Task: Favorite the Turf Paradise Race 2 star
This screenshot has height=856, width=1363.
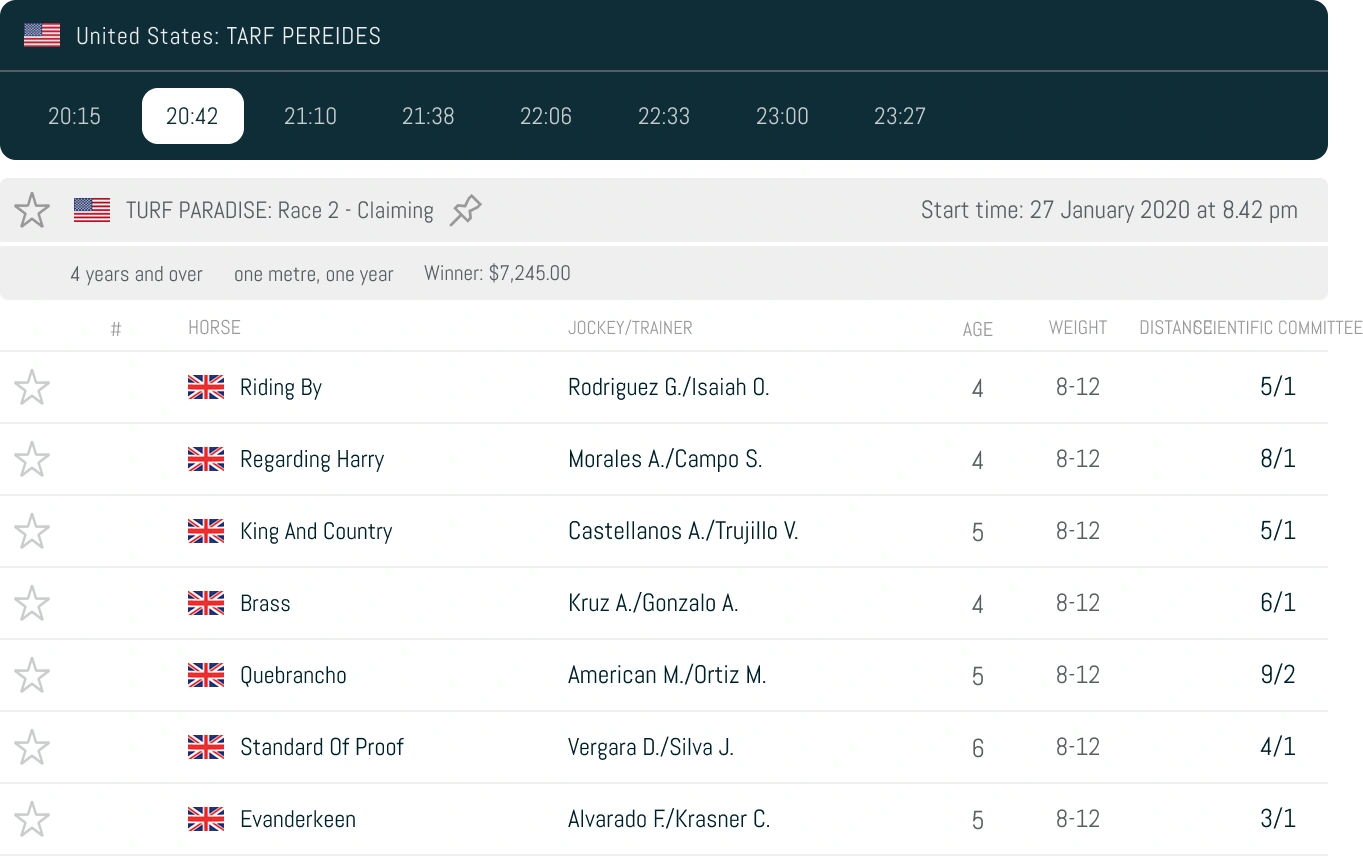Action: point(32,210)
